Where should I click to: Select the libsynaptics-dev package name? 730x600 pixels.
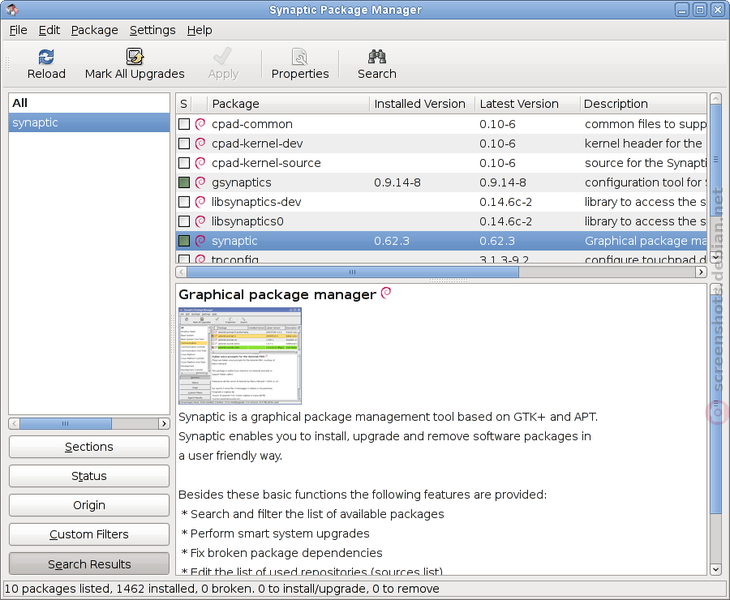click(x=256, y=202)
